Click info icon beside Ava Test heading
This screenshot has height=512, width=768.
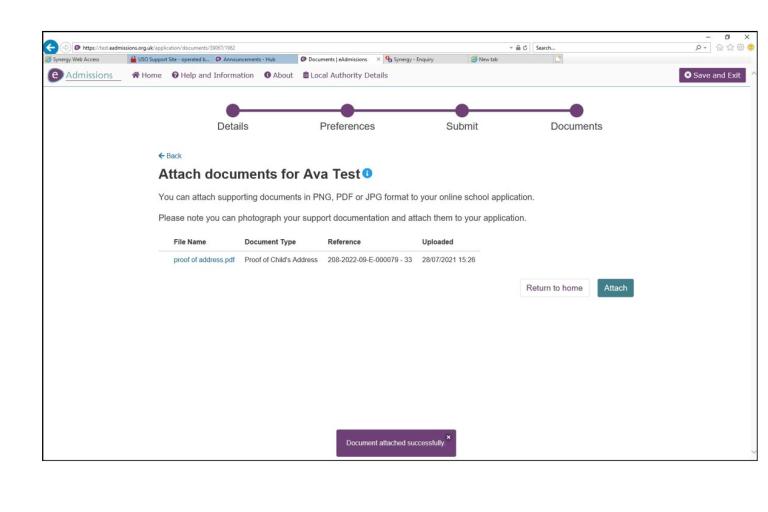tap(367, 173)
